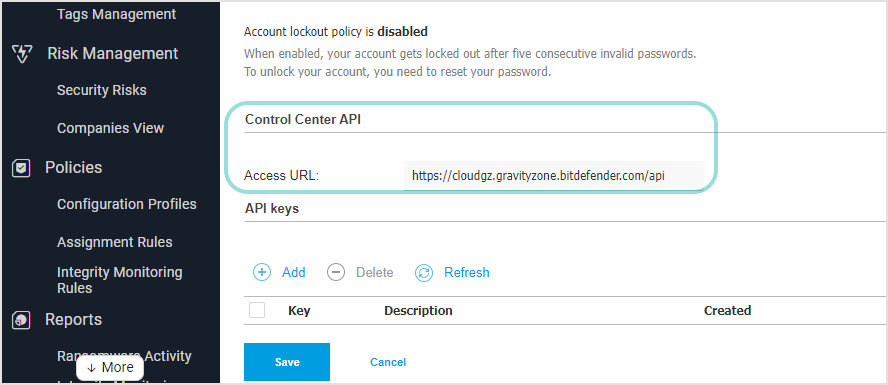Open Integrity Monitoring Rules
The image size is (888, 385).
coord(119,280)
